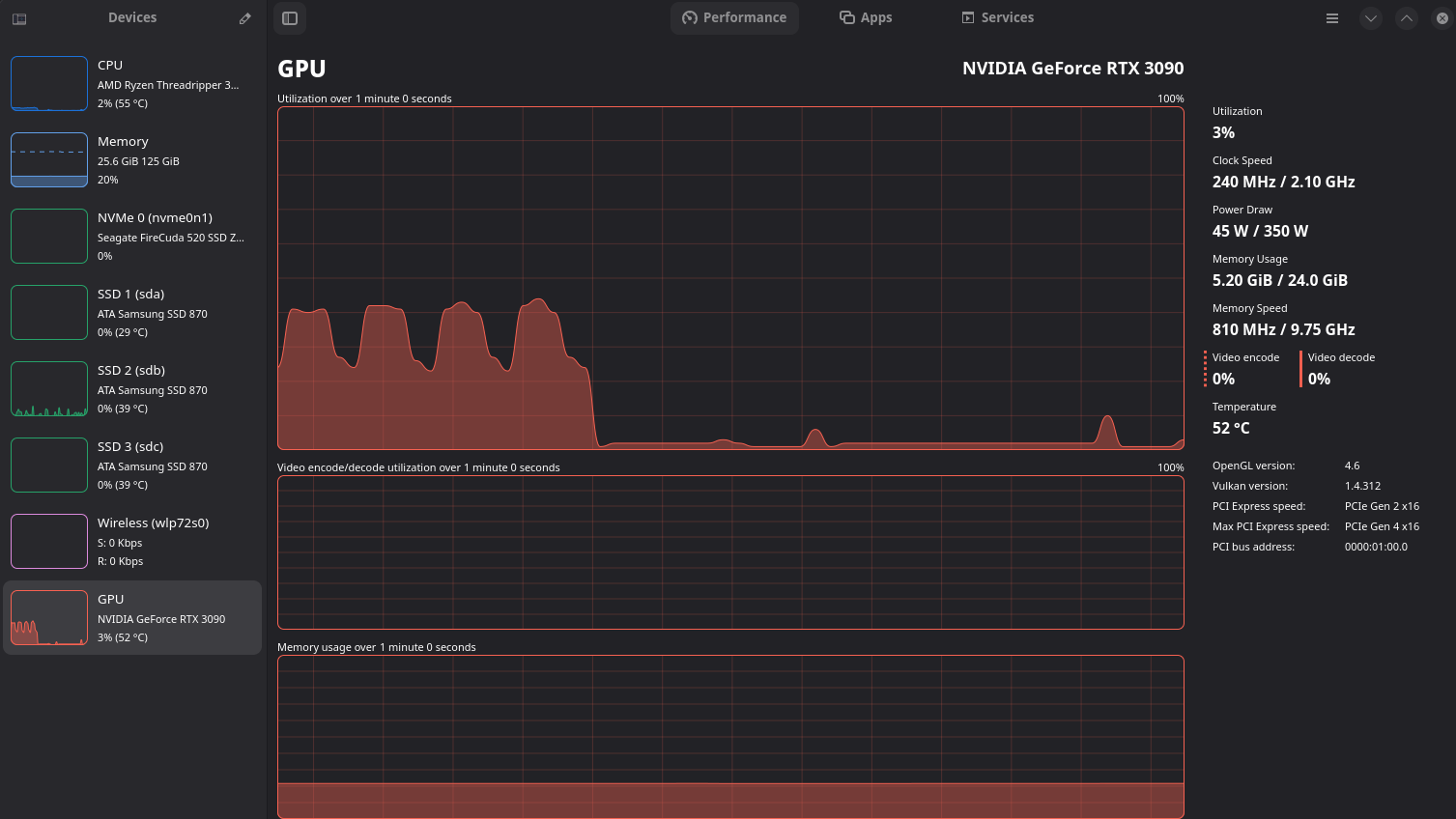The height and width of the screenshot is (819, 1456).
Task: Click the Seagate FireCuda 520 SSD label
Action: click(x=171, y=238)
